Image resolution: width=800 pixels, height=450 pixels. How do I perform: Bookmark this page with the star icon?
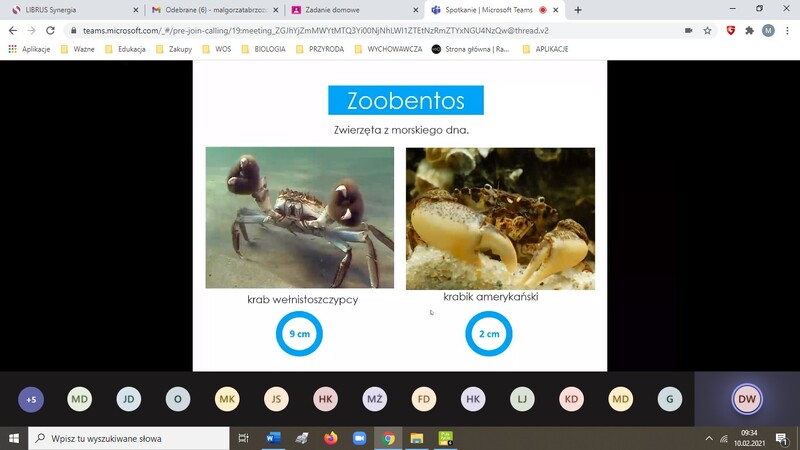point(707,31)
